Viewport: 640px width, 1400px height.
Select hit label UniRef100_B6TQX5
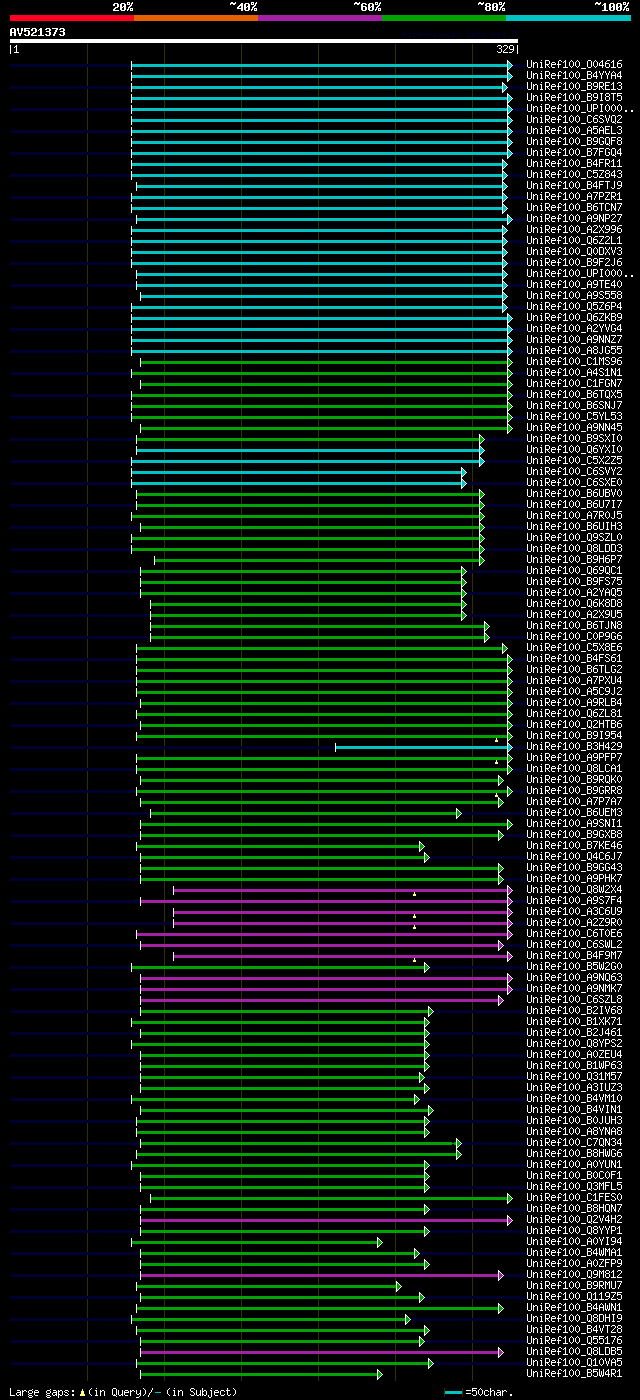point(574,394)
